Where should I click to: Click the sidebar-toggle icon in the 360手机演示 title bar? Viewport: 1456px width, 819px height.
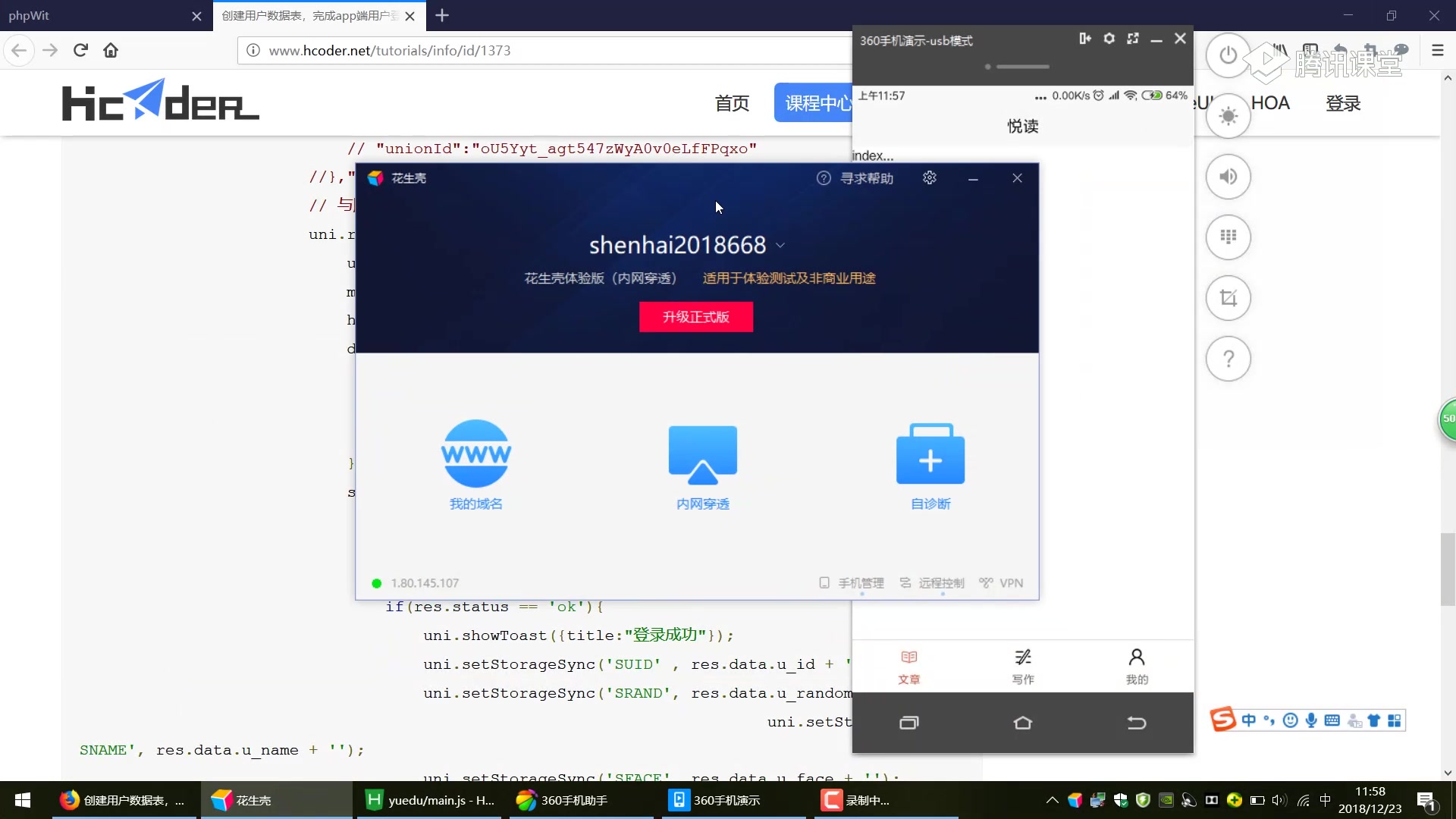[x=1085, y=39]
